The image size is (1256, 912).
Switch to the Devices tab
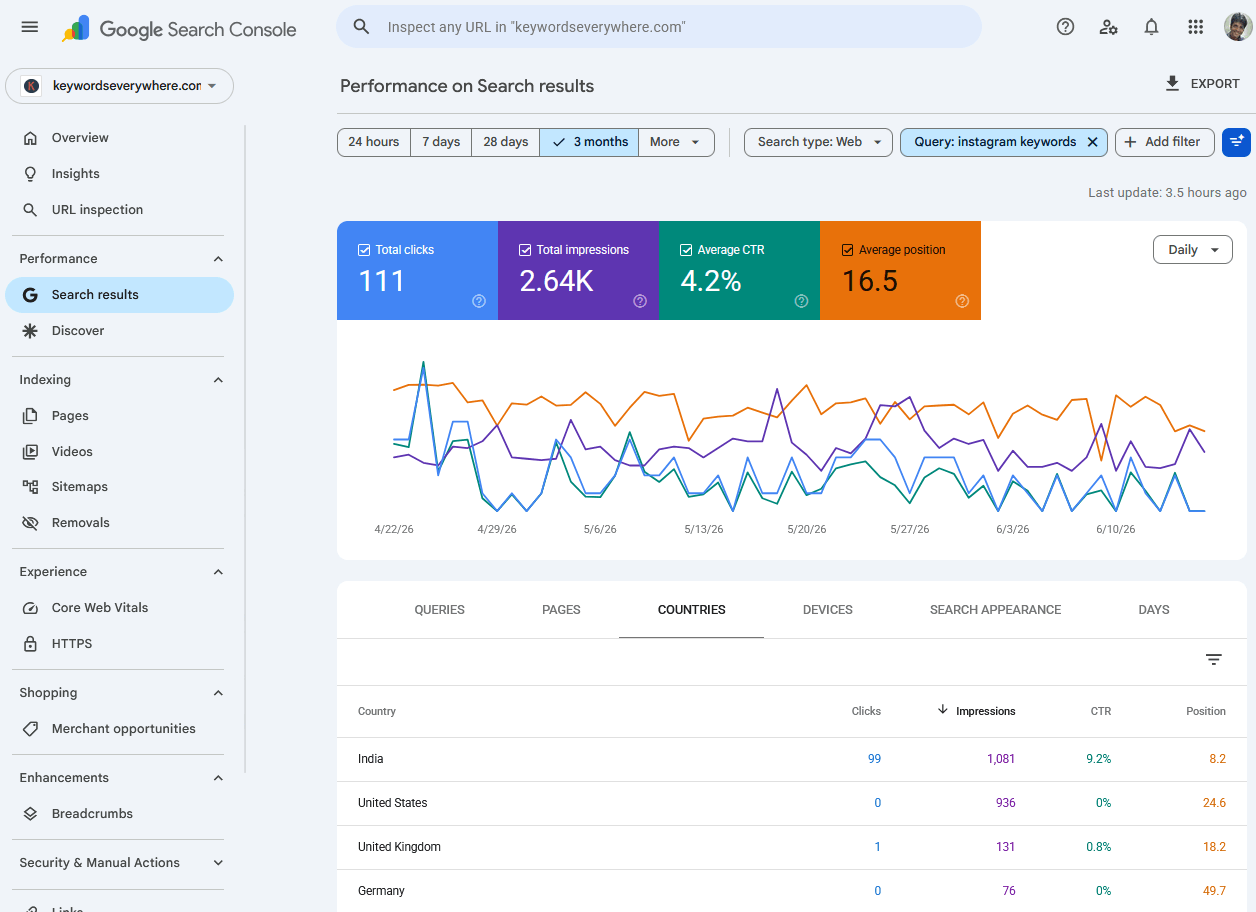point(828,610)
